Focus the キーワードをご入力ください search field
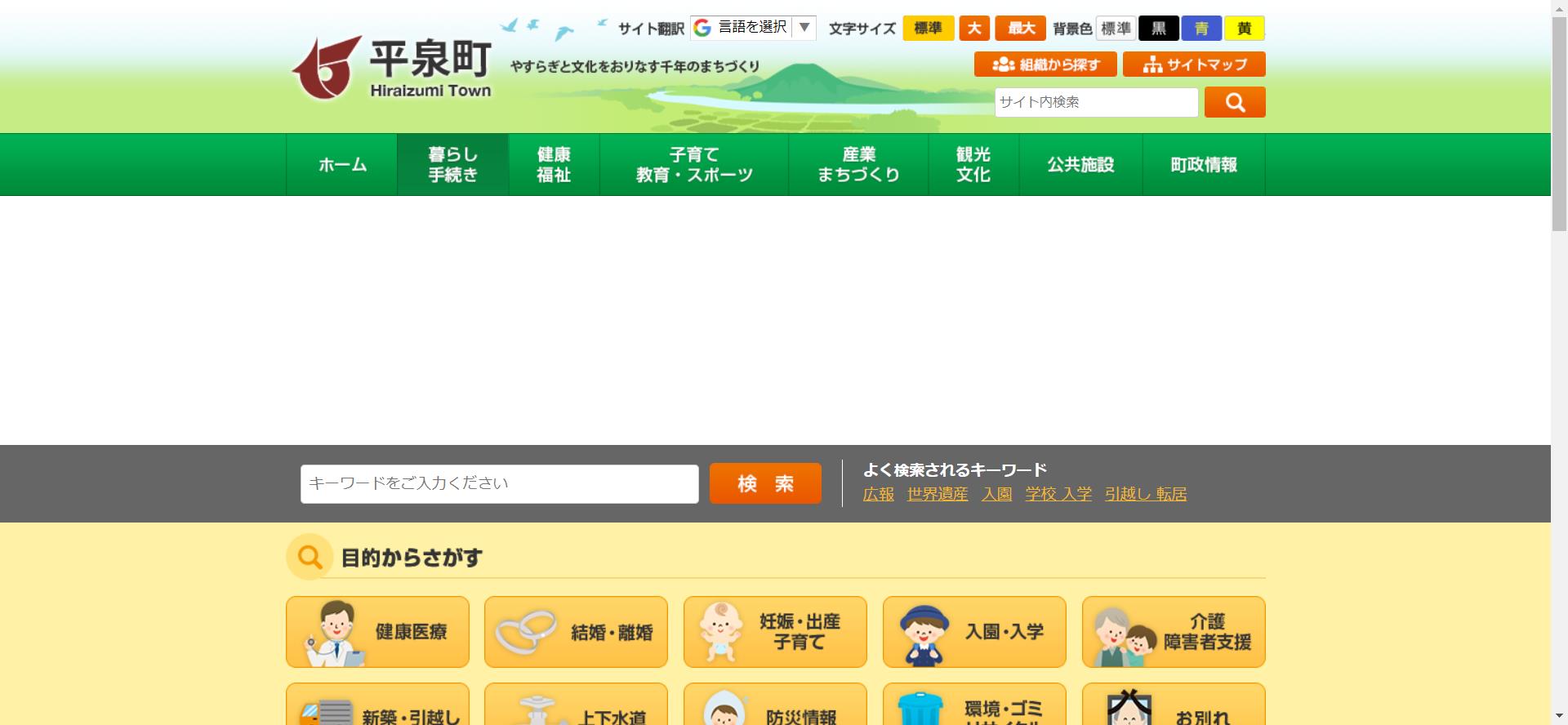 tap(500, 484)
